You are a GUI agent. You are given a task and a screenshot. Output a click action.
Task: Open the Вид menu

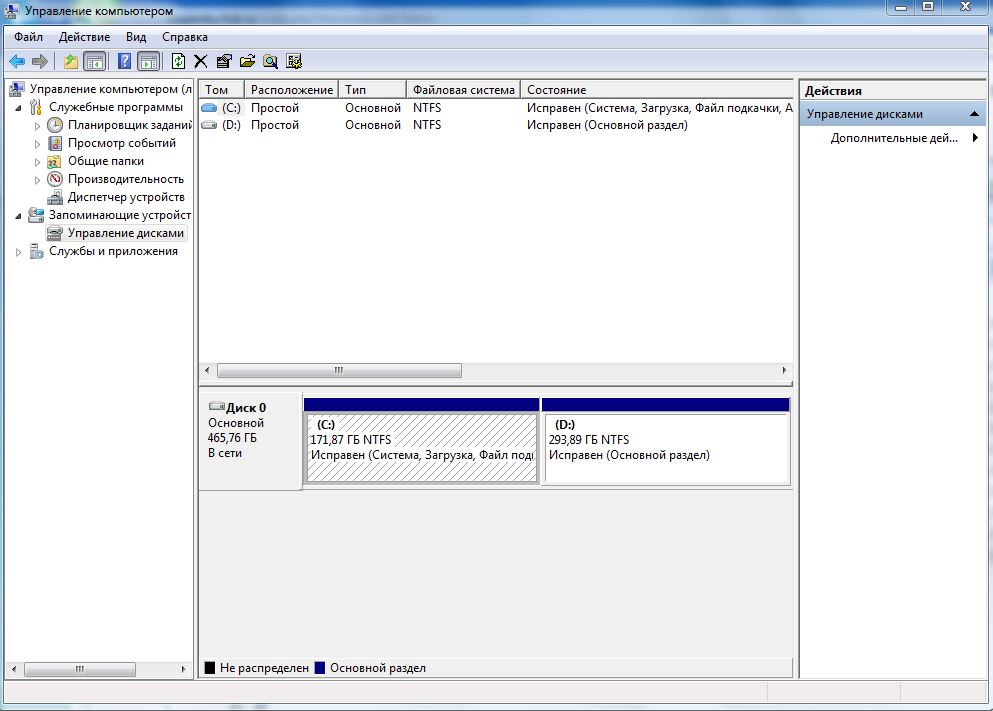(136, 36)
